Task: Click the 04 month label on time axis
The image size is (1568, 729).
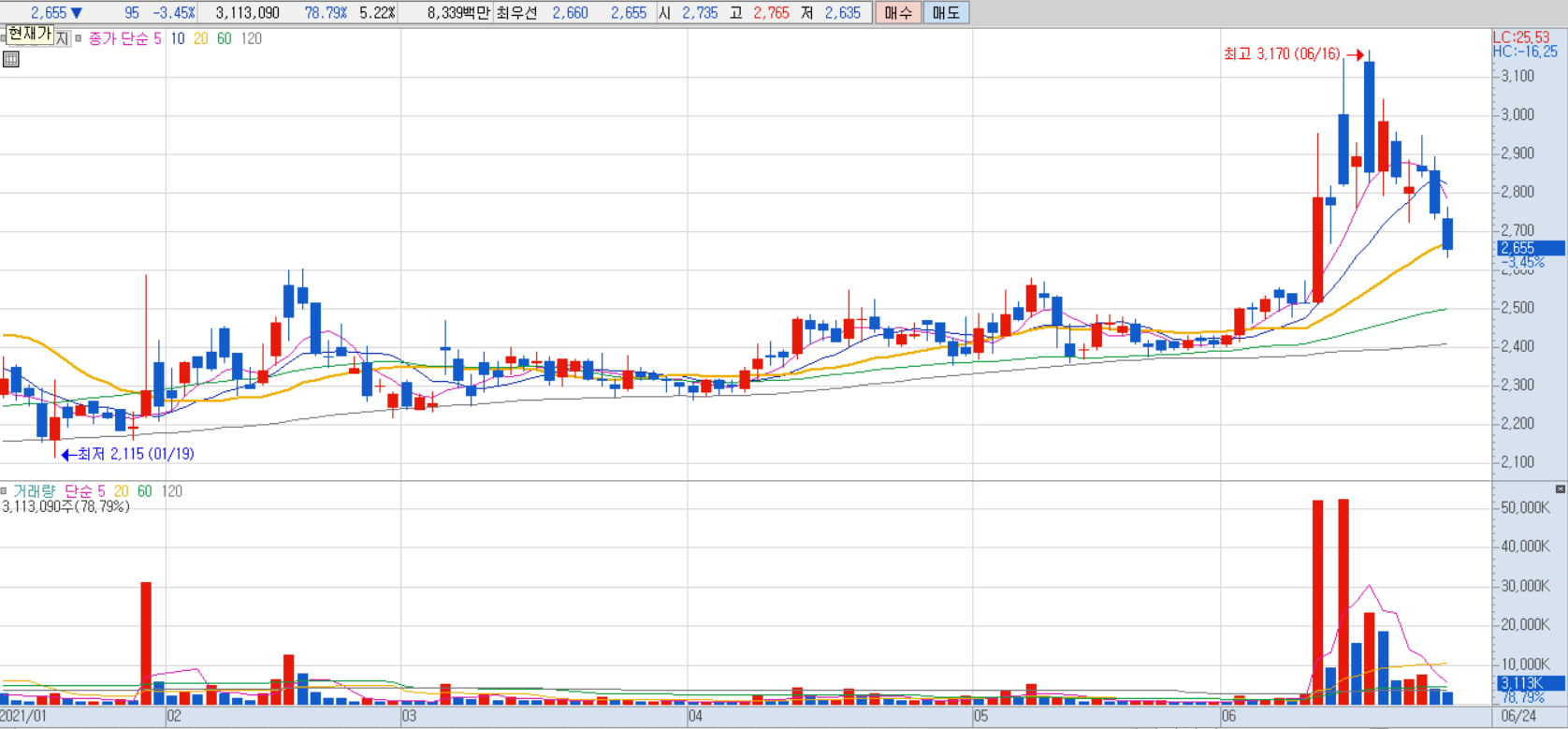Action: [695, 716]
